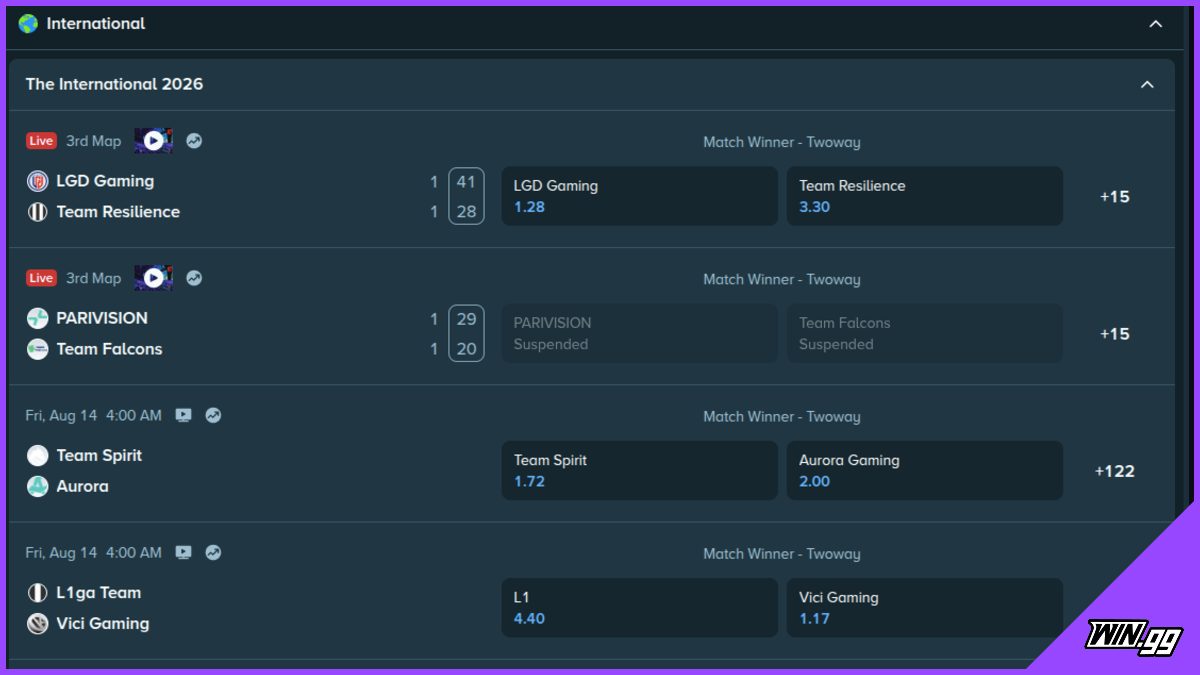Screen dimensions: 1200x675
Task: Click the 29 / 20 live score box
Action: tap(466, 333)
